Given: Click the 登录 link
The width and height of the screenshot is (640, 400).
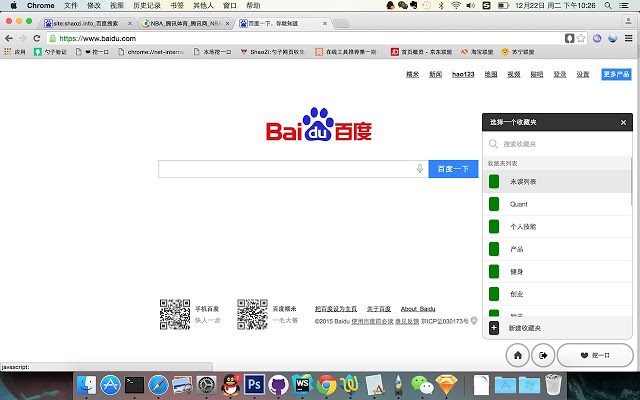Looking at the screenshot, I should (560, 74).
